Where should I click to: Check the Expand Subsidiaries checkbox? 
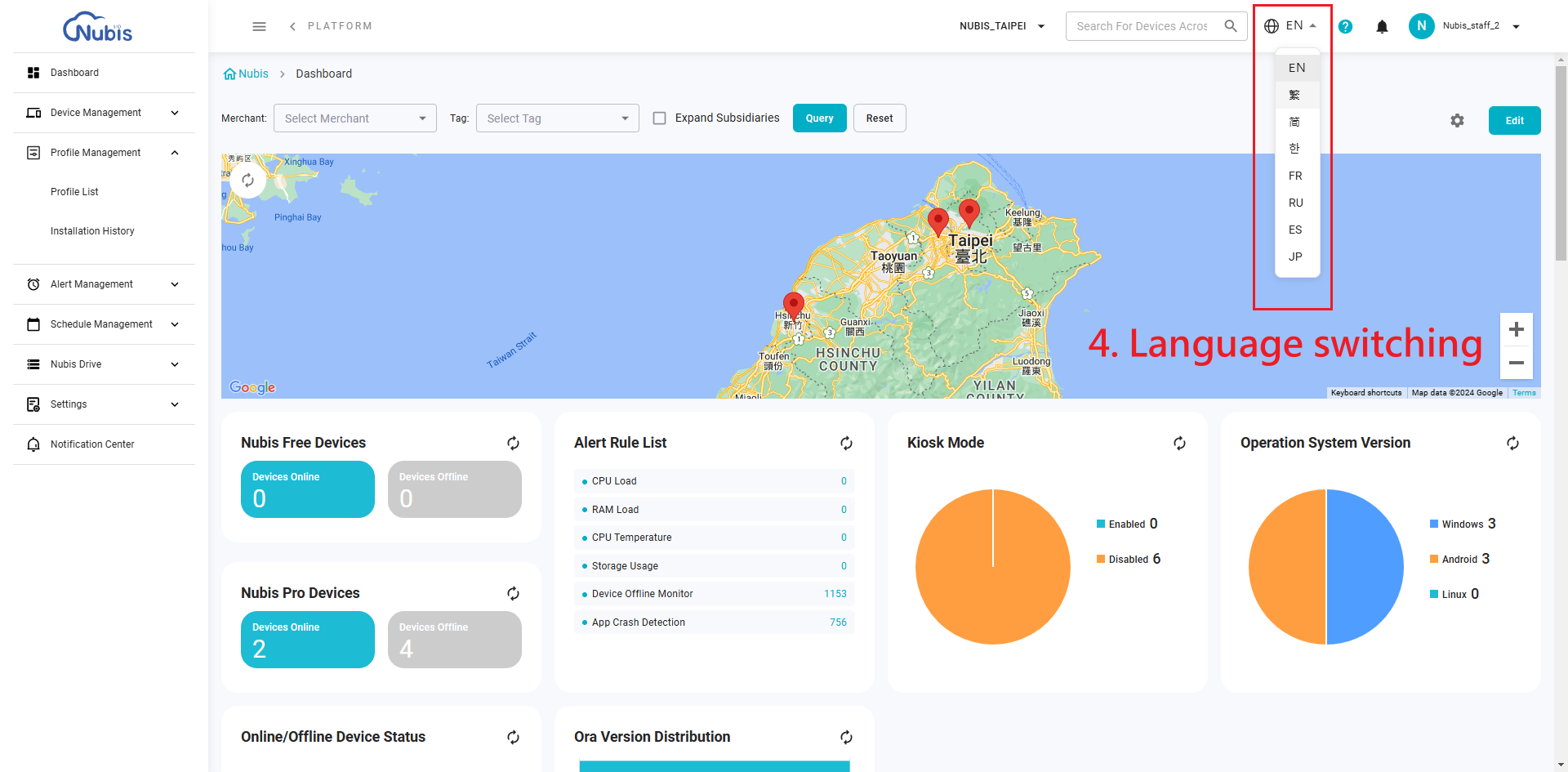pyautogui.click(x=659, y=118)
